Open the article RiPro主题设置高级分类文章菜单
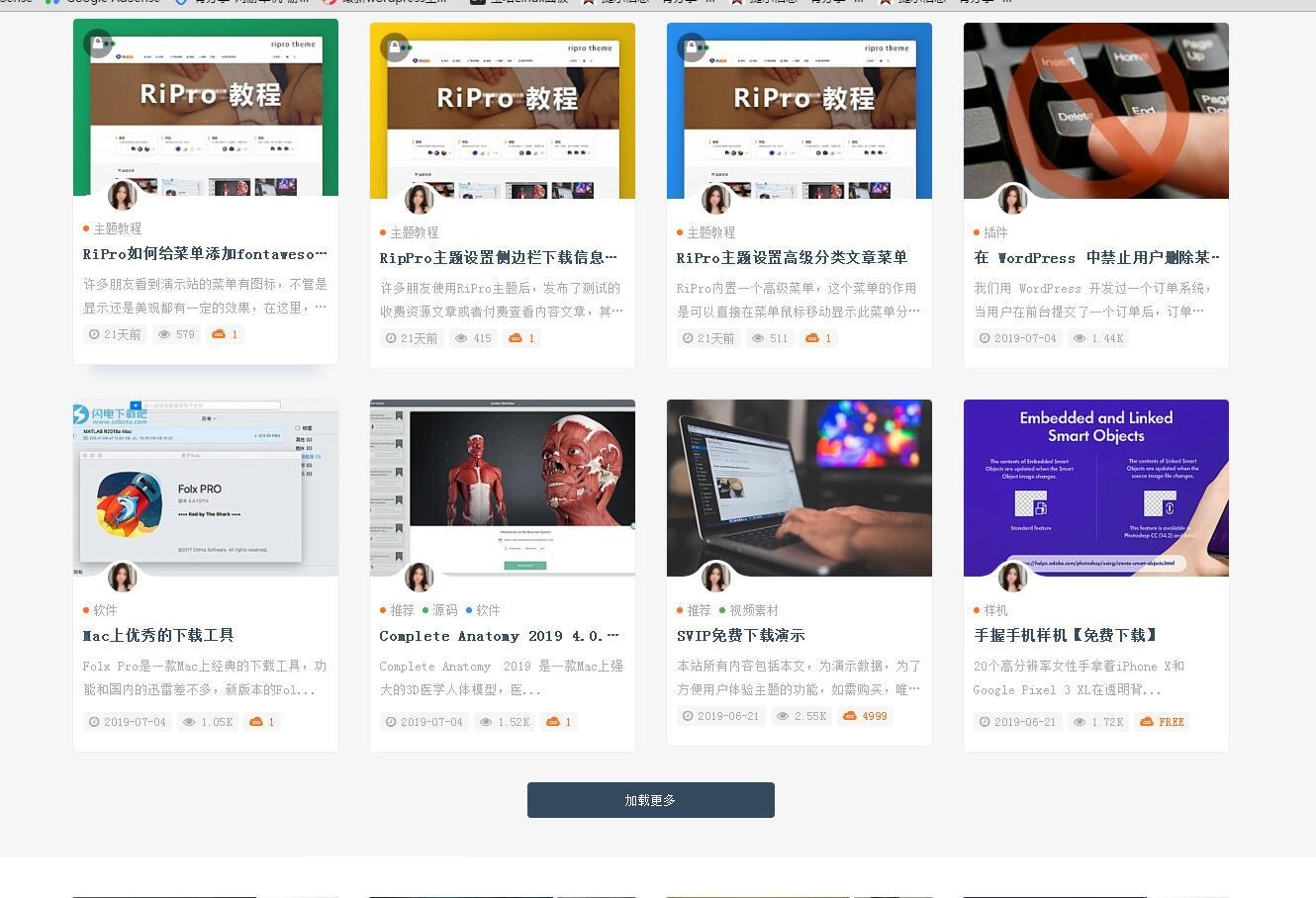1316x898 pixels. tap(792, 258)
